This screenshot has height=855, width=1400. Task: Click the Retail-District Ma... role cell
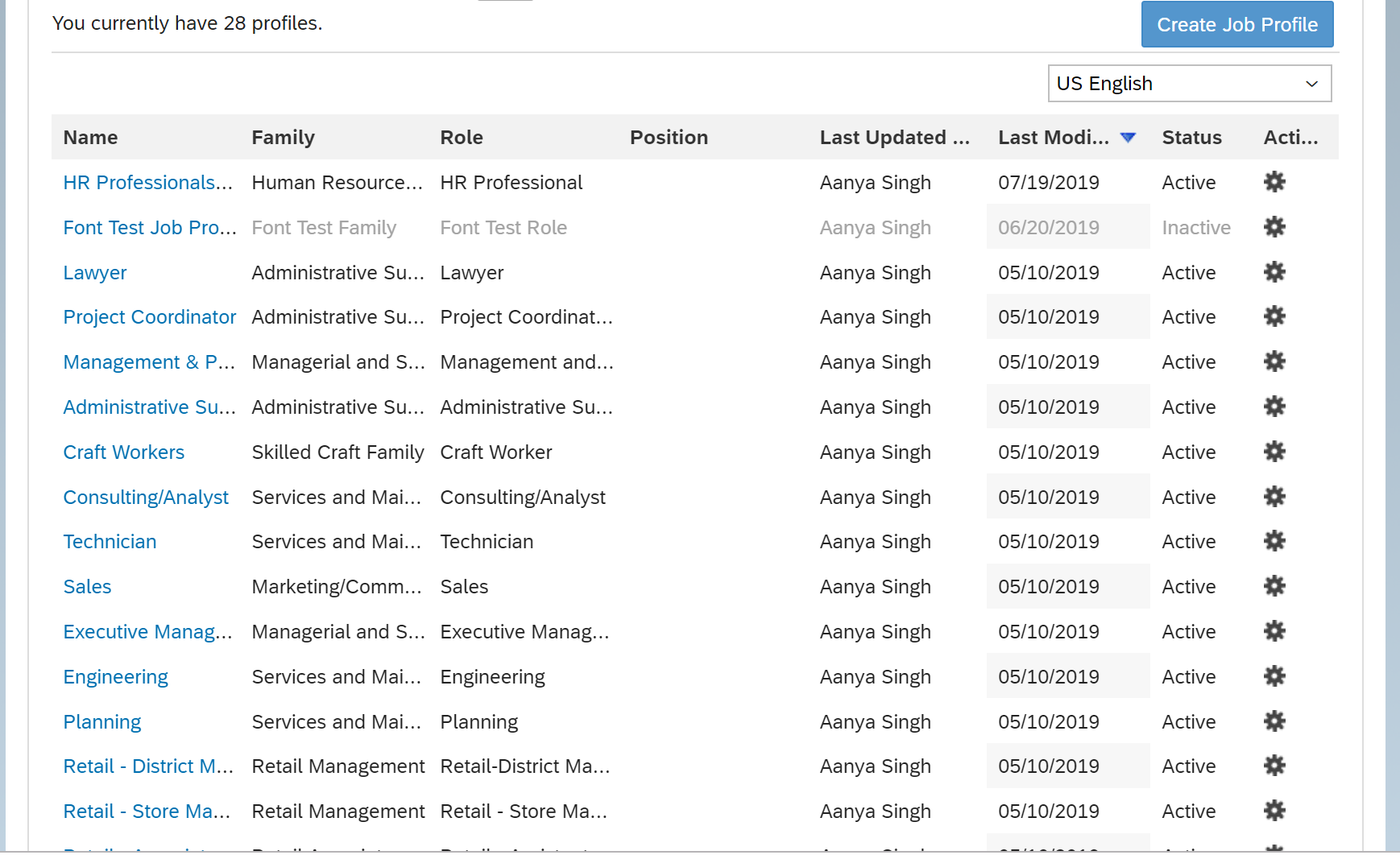point(525,766)
